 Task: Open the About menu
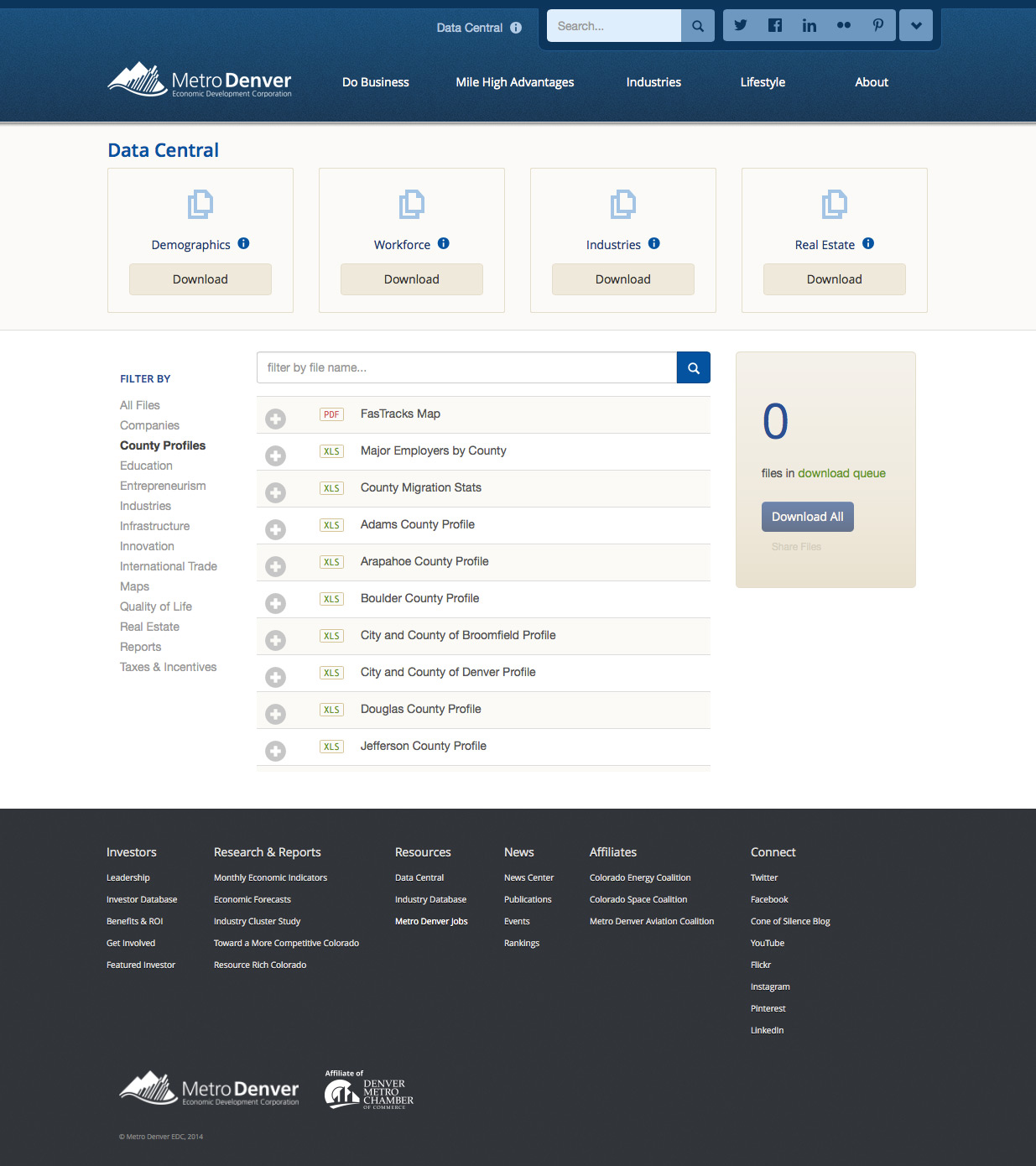pyautogui.click(x=872, y=82)
